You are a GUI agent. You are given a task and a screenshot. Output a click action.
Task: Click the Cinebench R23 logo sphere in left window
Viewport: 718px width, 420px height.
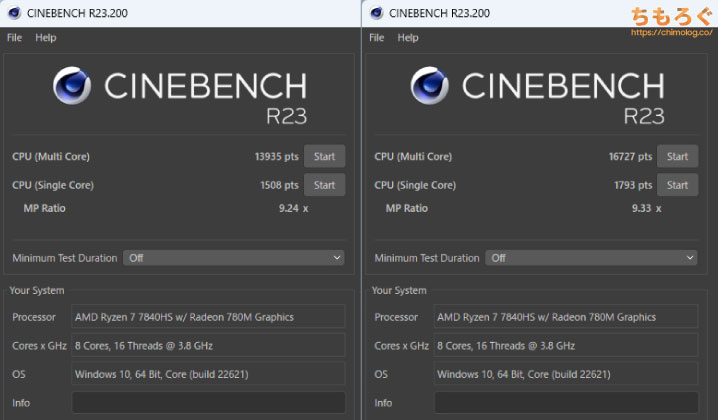(72, 86)
